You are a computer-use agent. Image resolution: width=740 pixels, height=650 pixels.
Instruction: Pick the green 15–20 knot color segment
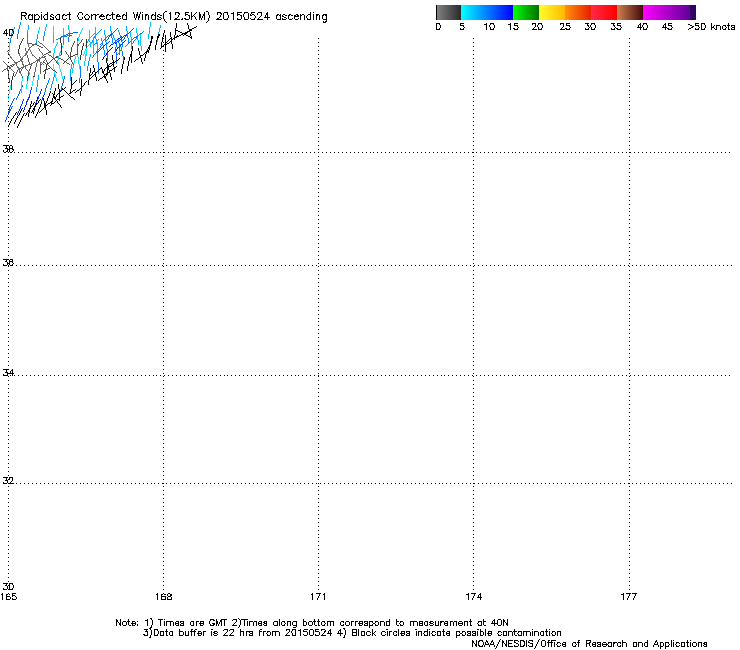(526, 12)
